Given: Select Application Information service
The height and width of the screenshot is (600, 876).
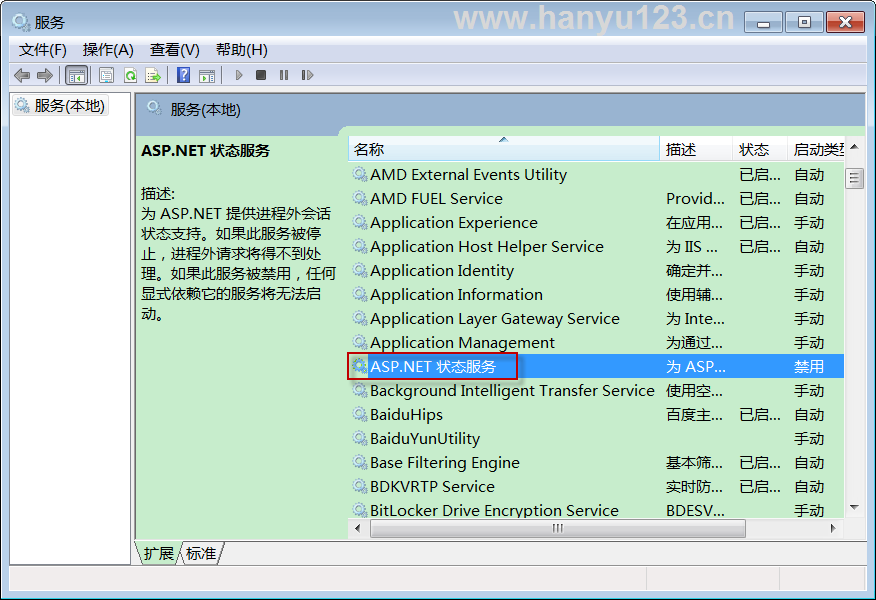Looking at the screenshot, I should (596, 295).
